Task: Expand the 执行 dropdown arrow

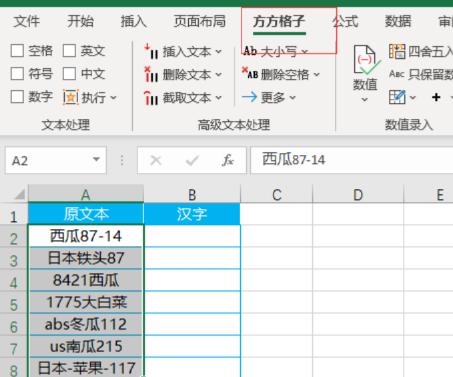Action: 113,98
